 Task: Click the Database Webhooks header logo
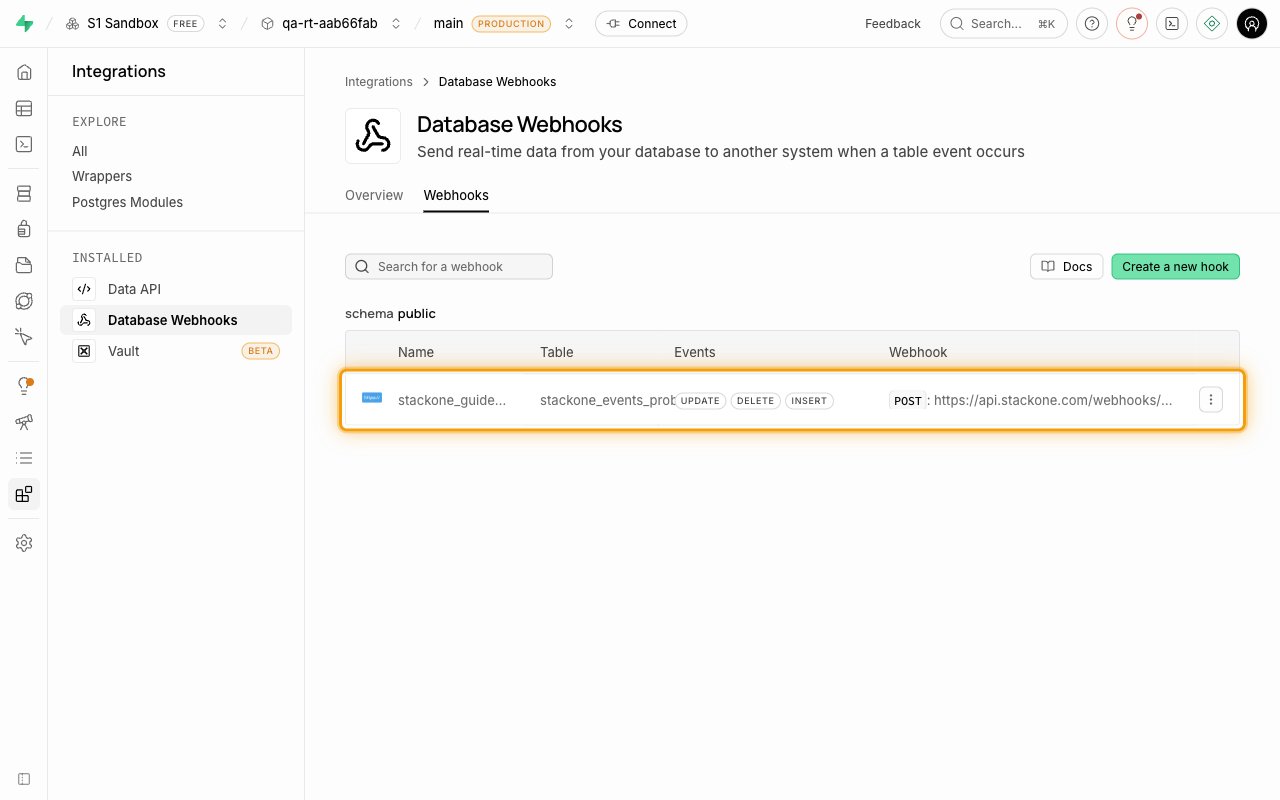click(373, 136)
